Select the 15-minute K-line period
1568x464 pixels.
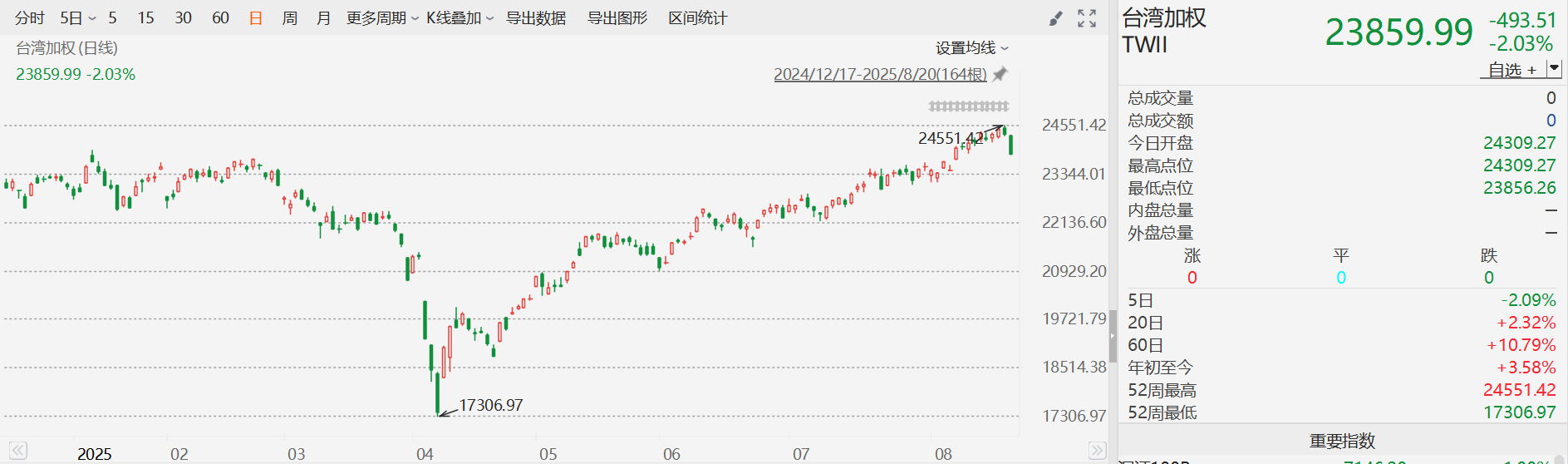146,17
